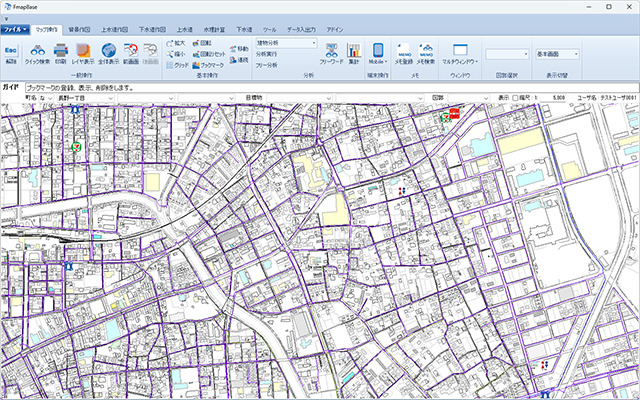Click the Esc 解除 button

pyautogui.click(x=10, y=53)
